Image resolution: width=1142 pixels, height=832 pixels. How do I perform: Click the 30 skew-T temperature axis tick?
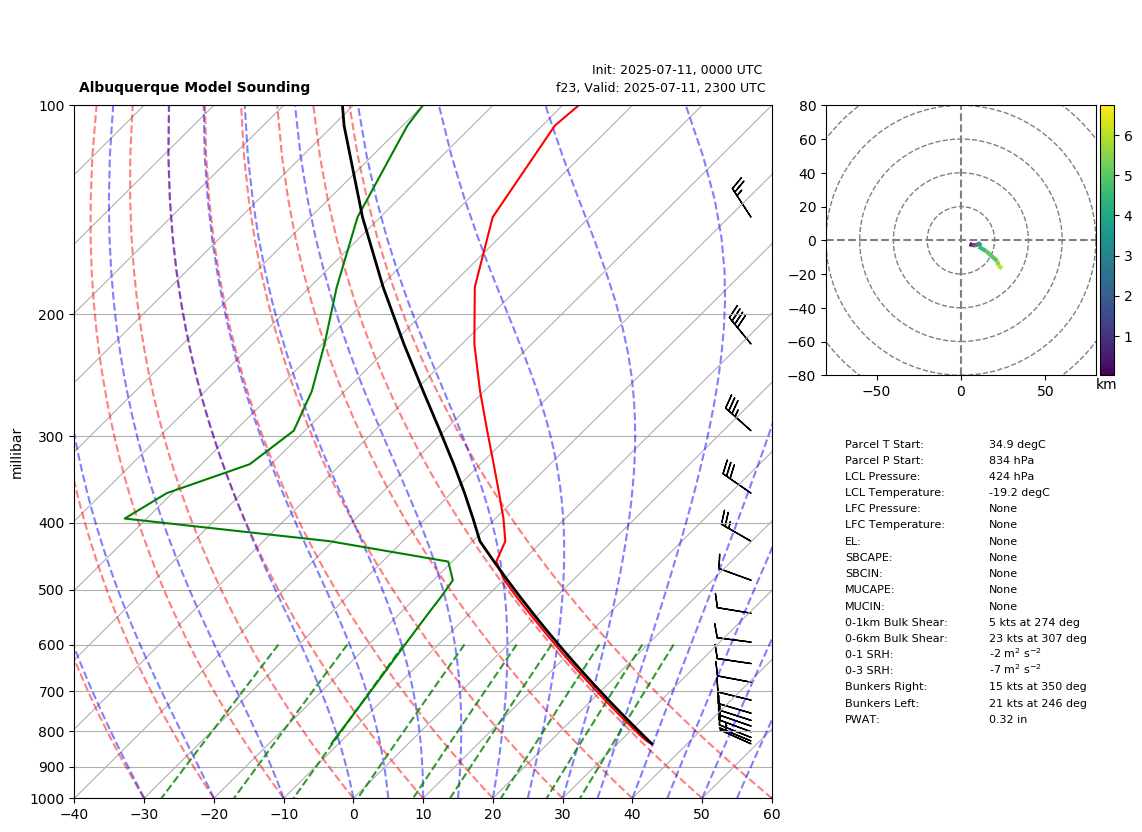tap(563, 814)
